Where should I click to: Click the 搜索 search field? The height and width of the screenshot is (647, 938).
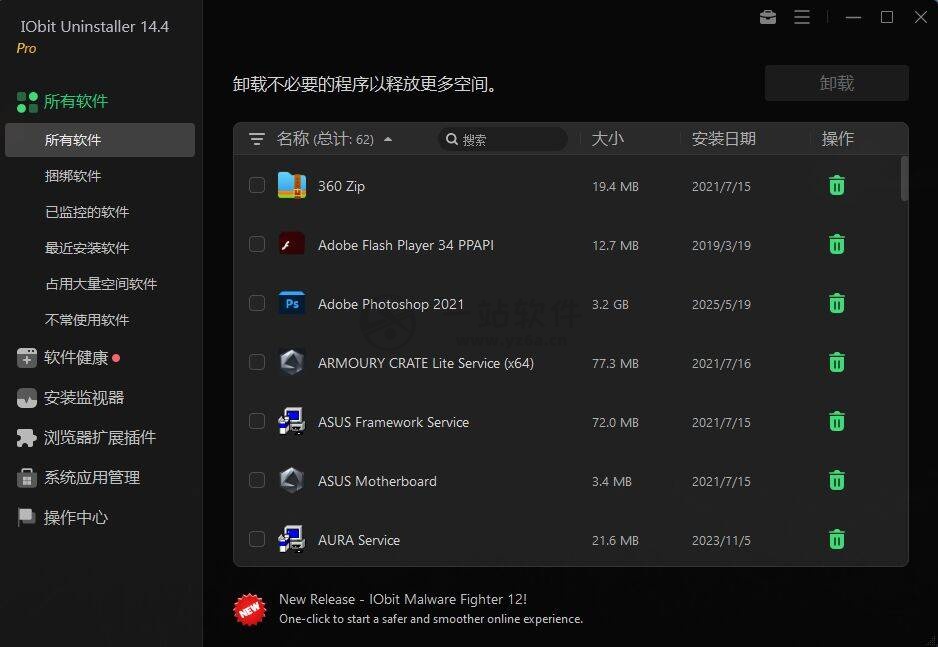(x=502, y=139)
